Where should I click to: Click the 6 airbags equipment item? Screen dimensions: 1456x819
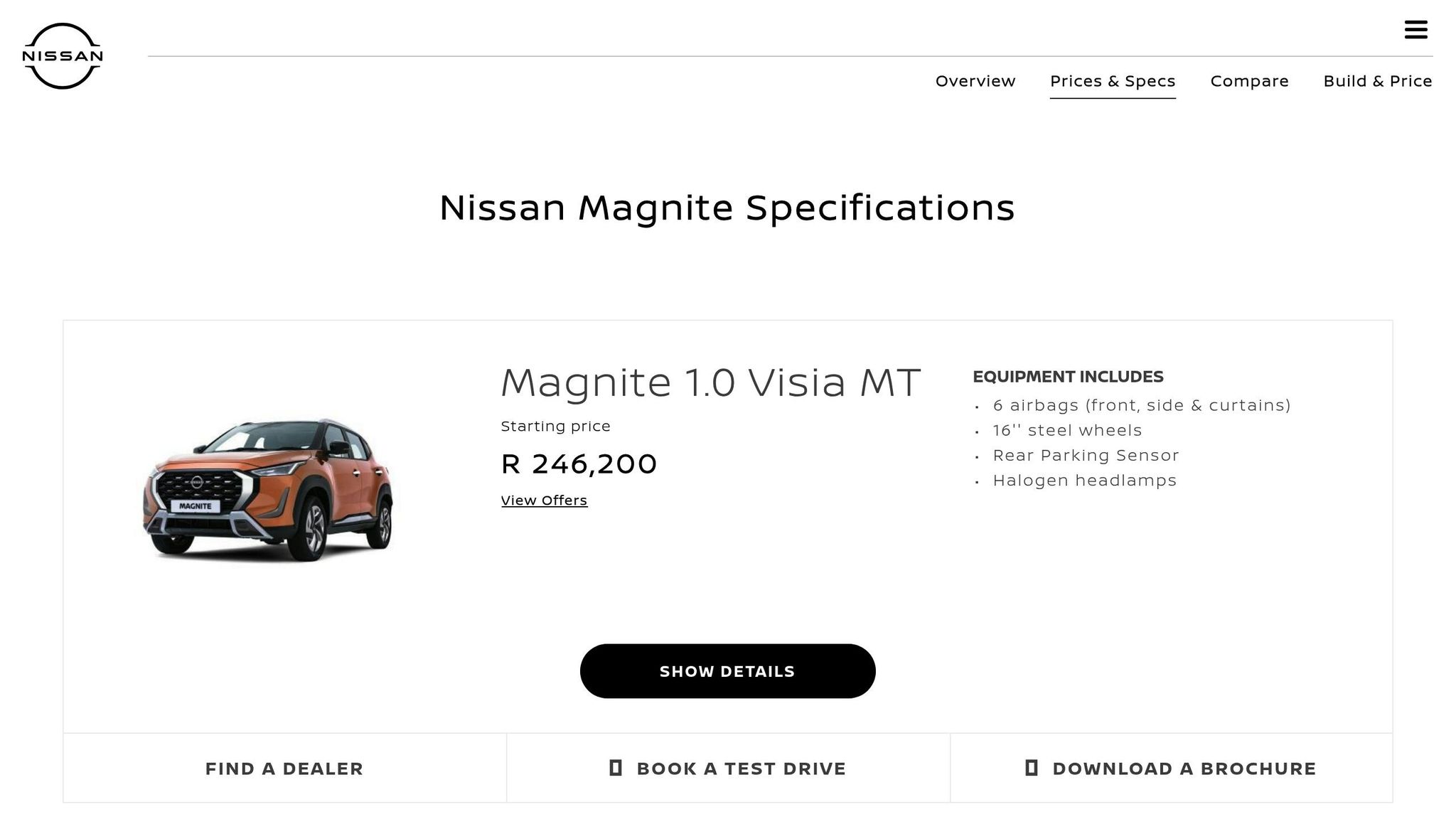coord(1141,405)
